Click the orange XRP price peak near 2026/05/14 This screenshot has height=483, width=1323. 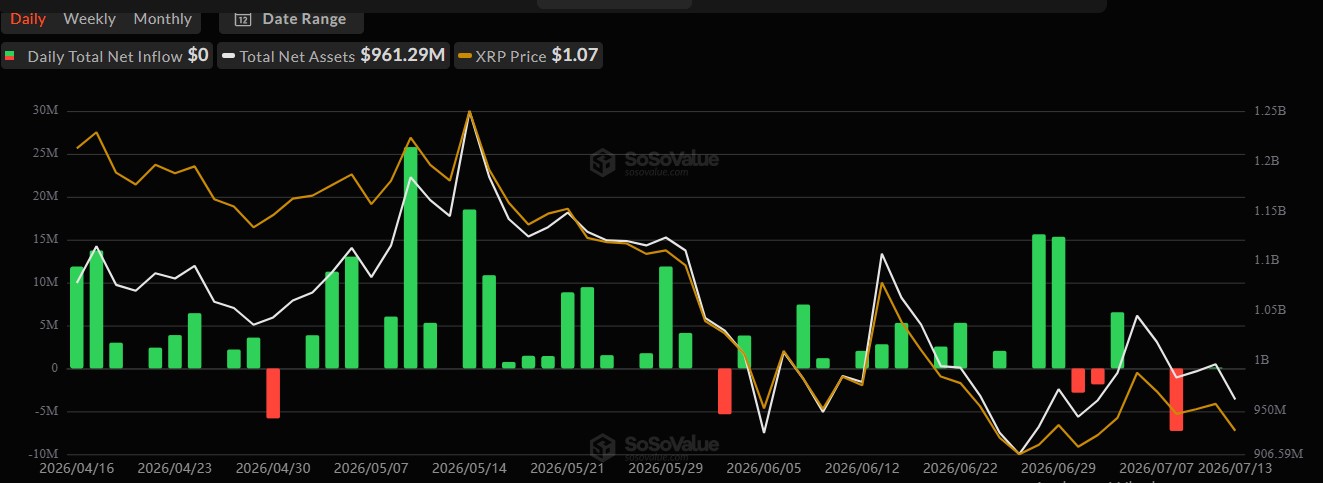[469, 112]
